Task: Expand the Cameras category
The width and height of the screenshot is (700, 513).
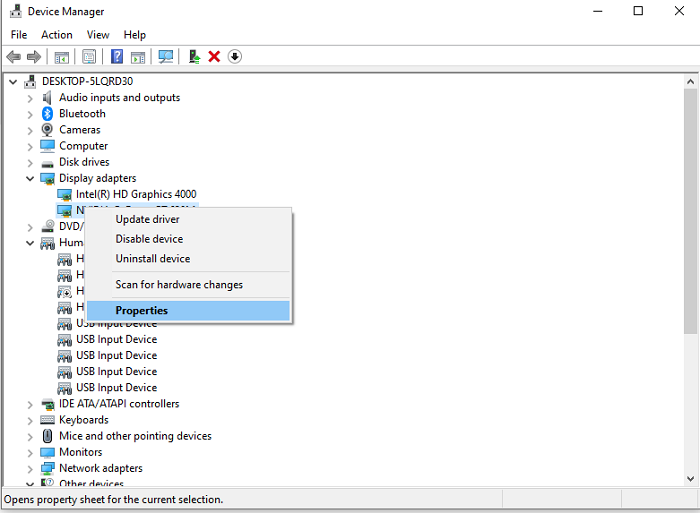Action: pos(30,130)
